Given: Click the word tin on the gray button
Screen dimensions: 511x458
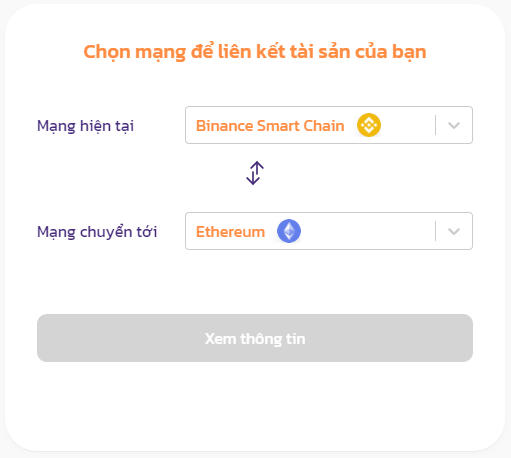Looking at the screenshot, I should 296,339.
